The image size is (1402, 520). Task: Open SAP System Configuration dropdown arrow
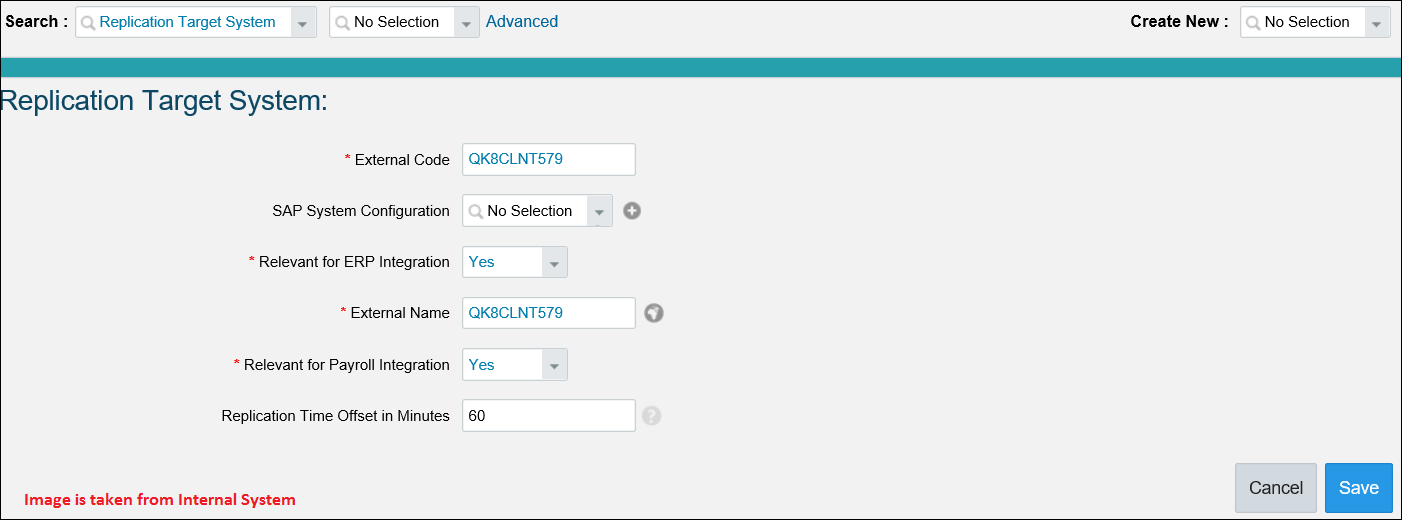(599, 211)
